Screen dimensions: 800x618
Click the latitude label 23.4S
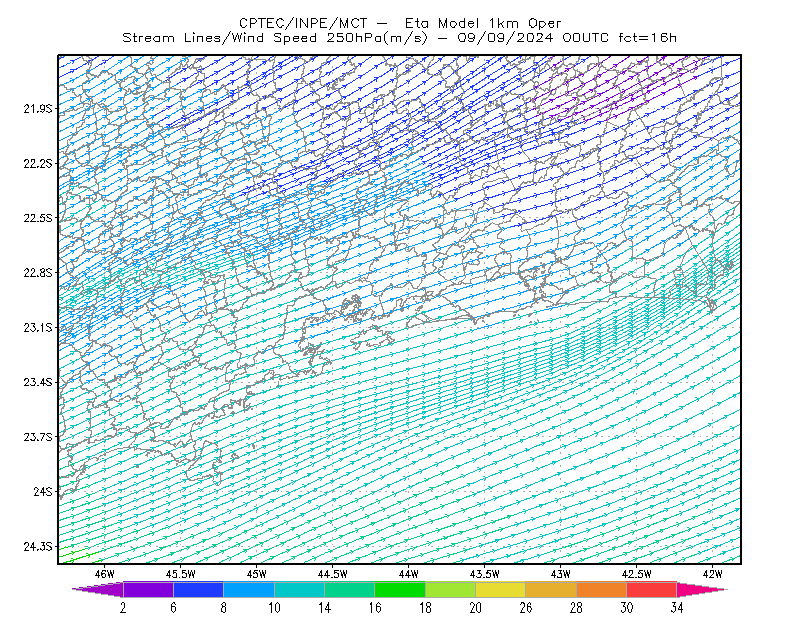pyautogui.click(x=38, y=382)
